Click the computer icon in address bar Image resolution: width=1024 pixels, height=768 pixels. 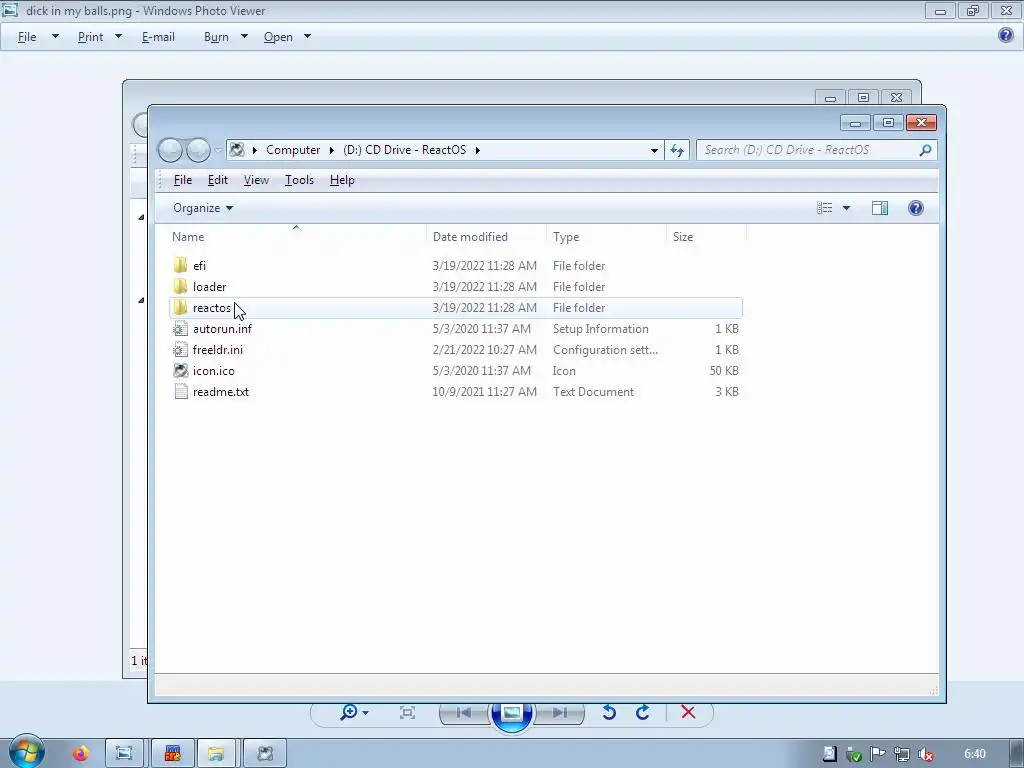pyautogui.click(x=237, y=150)
